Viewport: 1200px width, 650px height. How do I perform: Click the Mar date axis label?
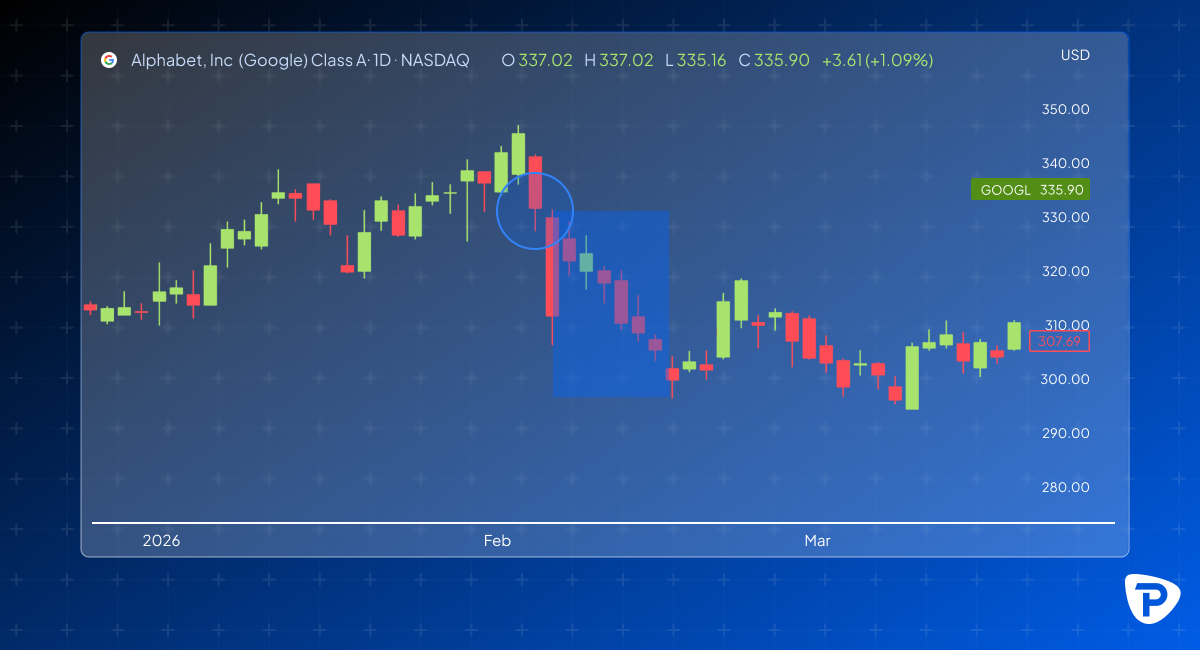[817, 541]
